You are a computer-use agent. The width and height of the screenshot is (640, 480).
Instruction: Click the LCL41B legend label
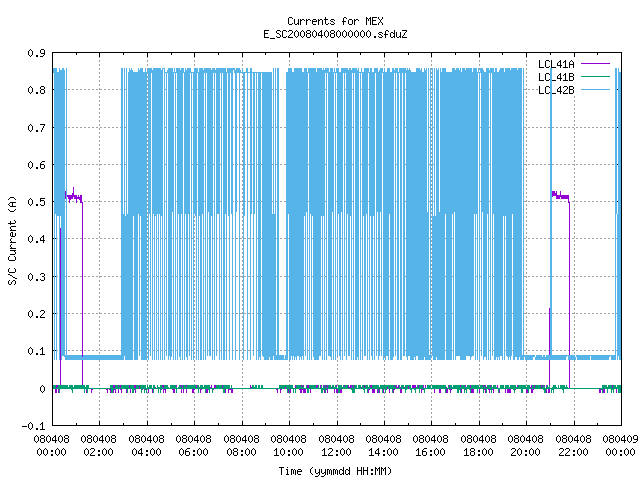[x=556, y=77]
